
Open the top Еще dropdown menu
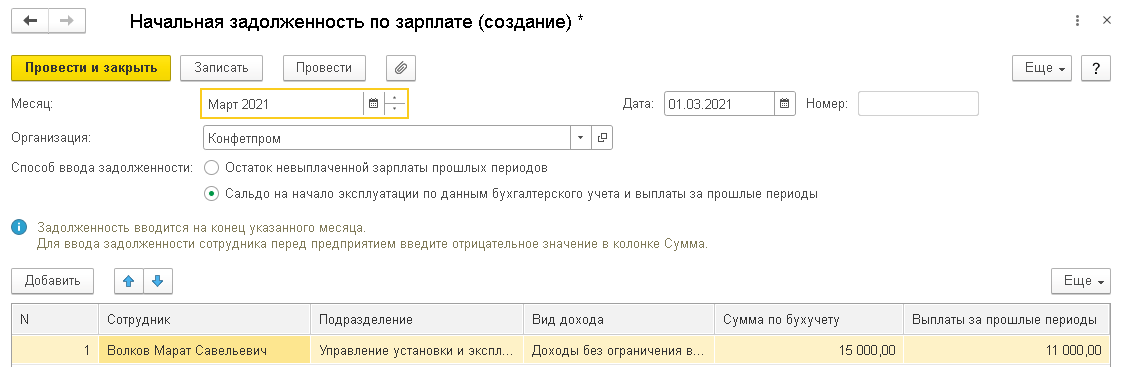pos(1042,68)
